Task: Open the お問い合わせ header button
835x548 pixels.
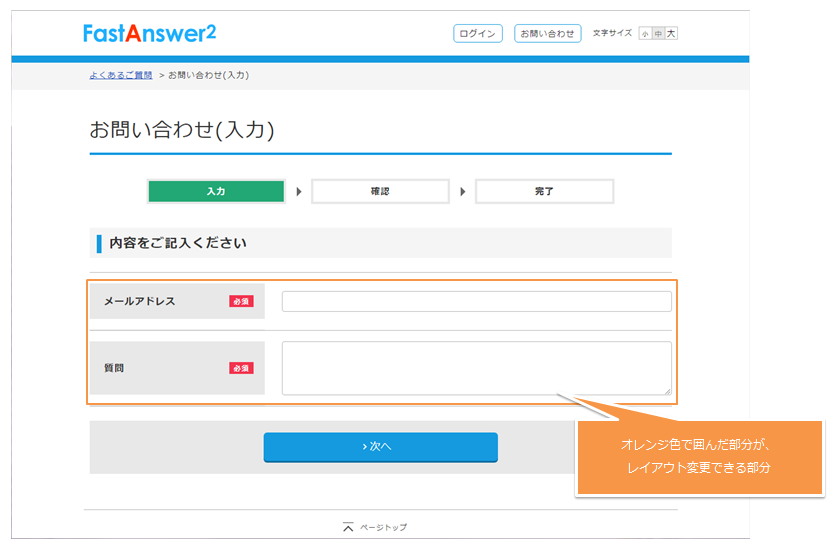Action: (x=547, y=34)
